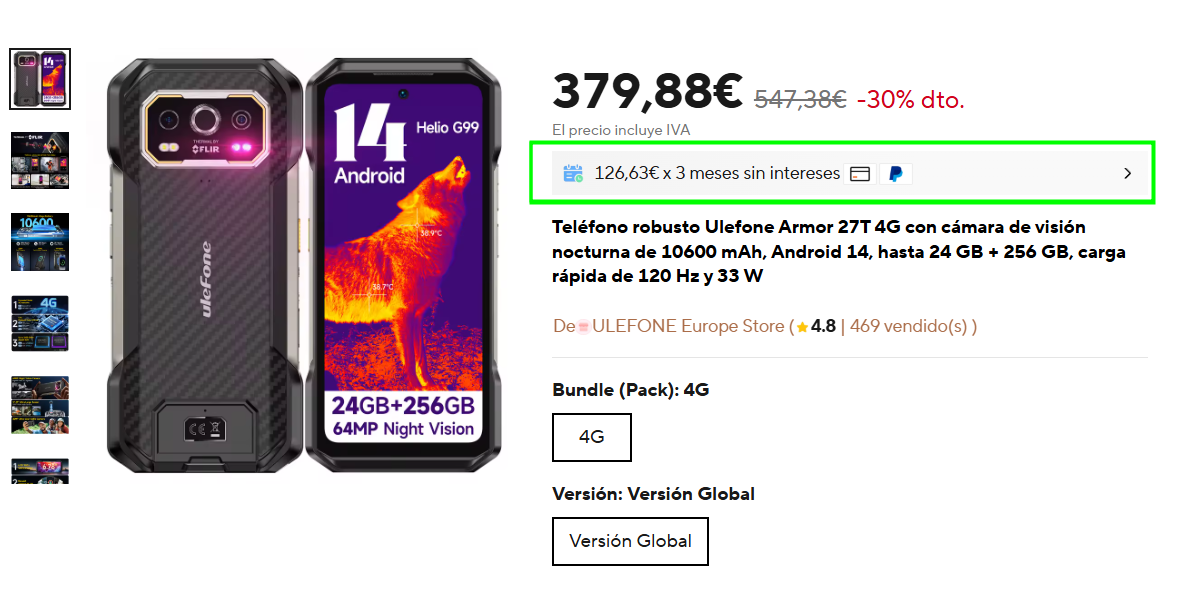Select the 10600 battery thumbnail
The width and height of the screenshot is (1177, 592).
point(40,242)
